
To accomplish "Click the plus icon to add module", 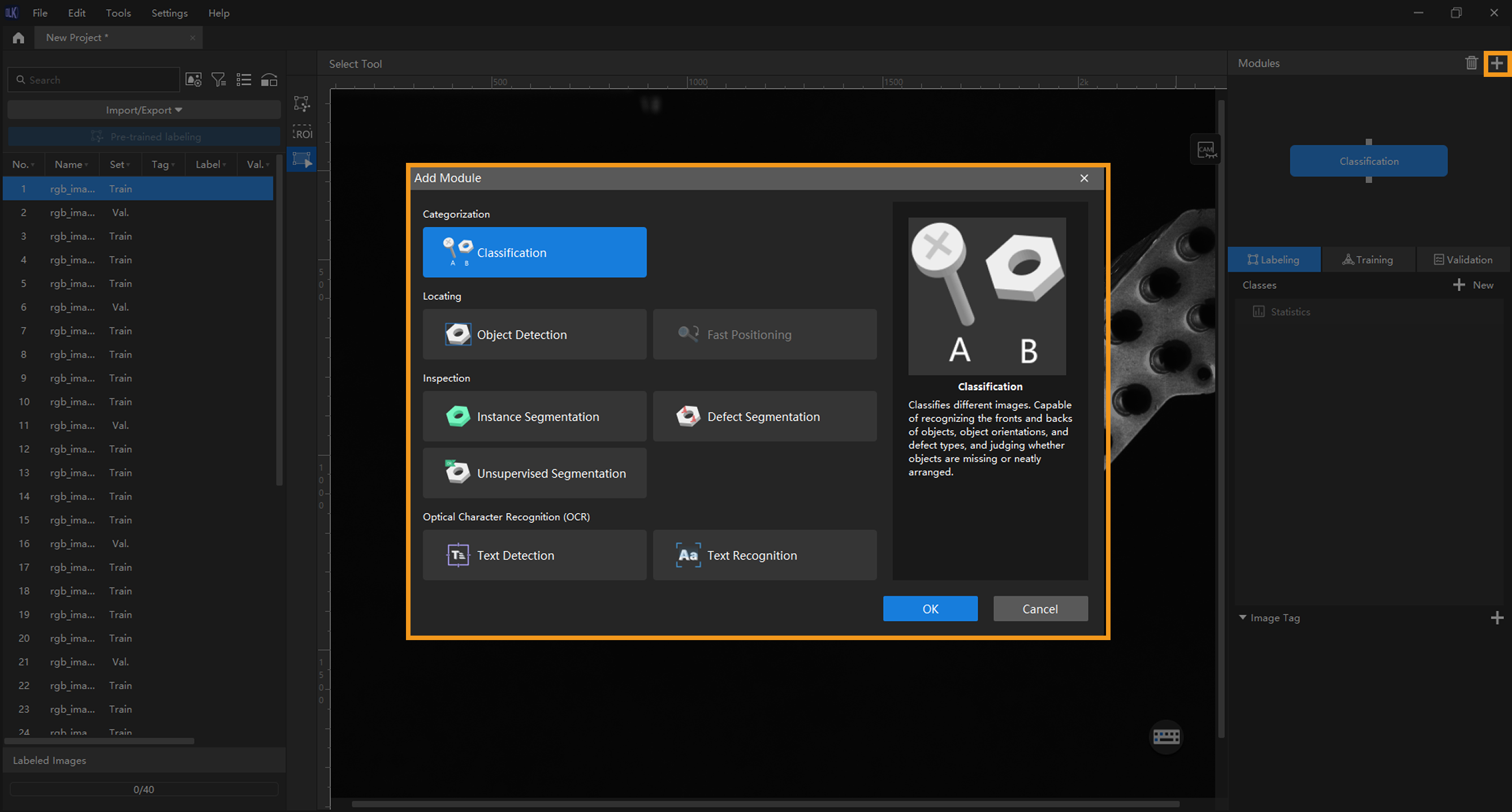I will click(1497, 63).
